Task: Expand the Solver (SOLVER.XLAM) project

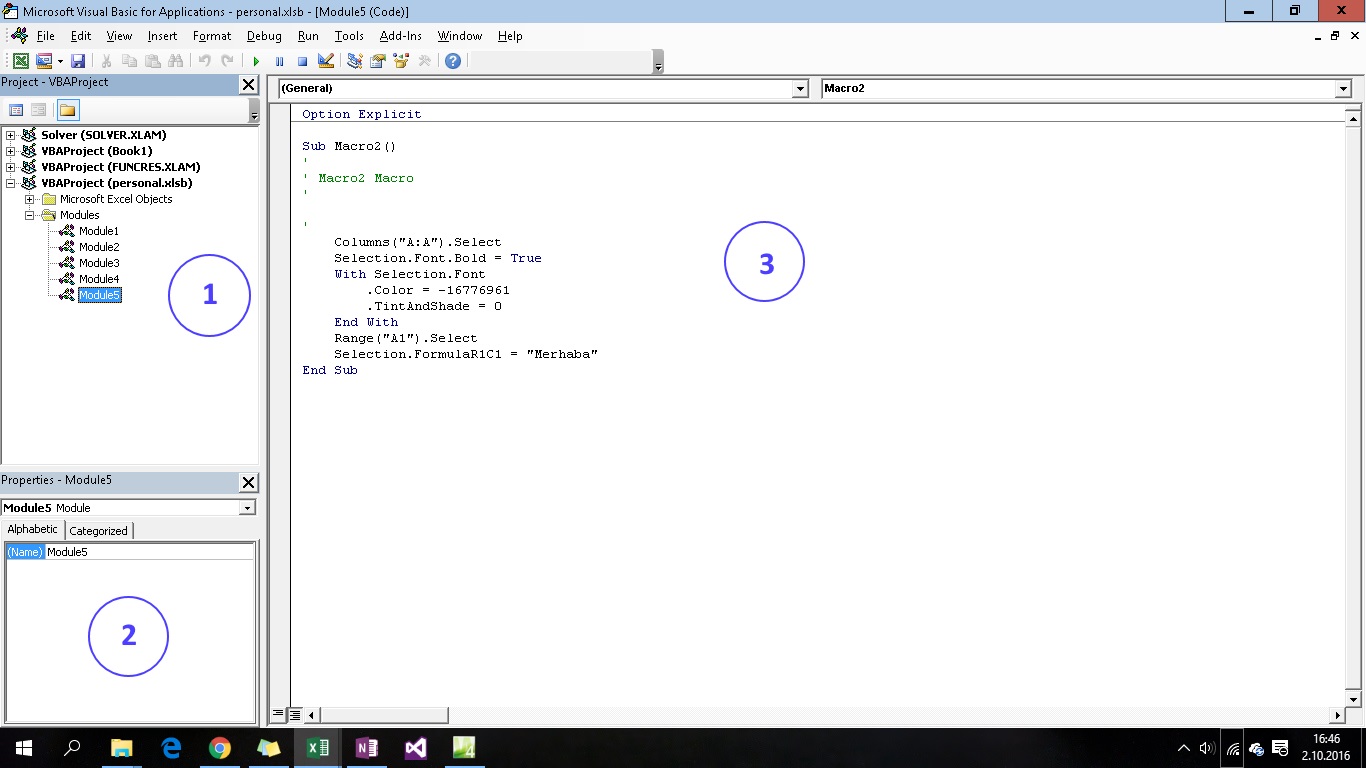Action: [11, 135]
